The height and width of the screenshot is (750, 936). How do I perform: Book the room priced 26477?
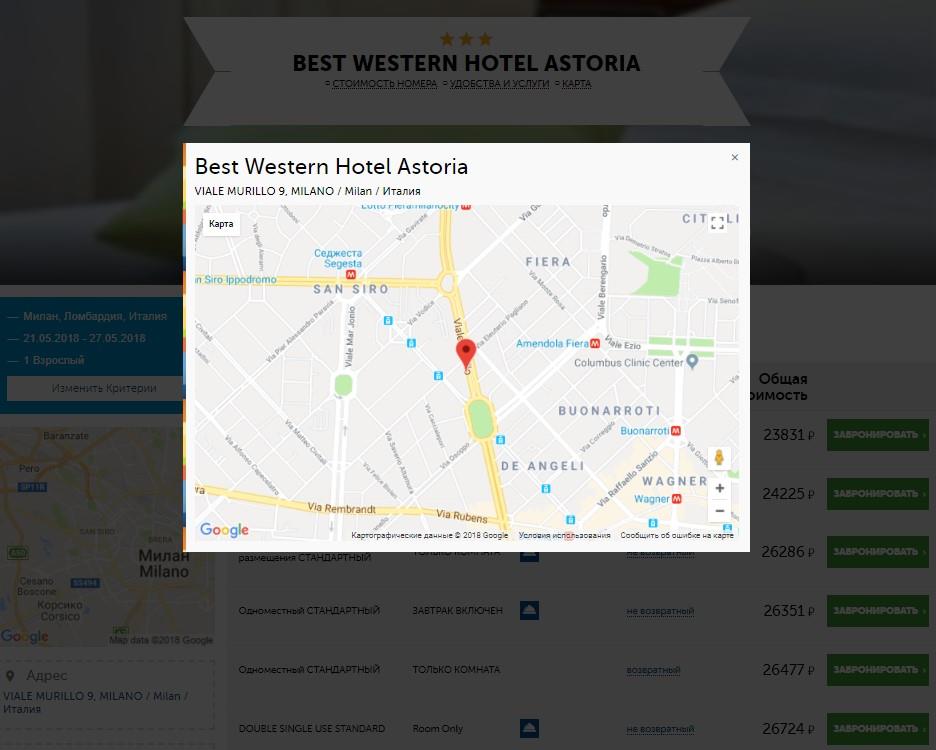click(878, 669)
